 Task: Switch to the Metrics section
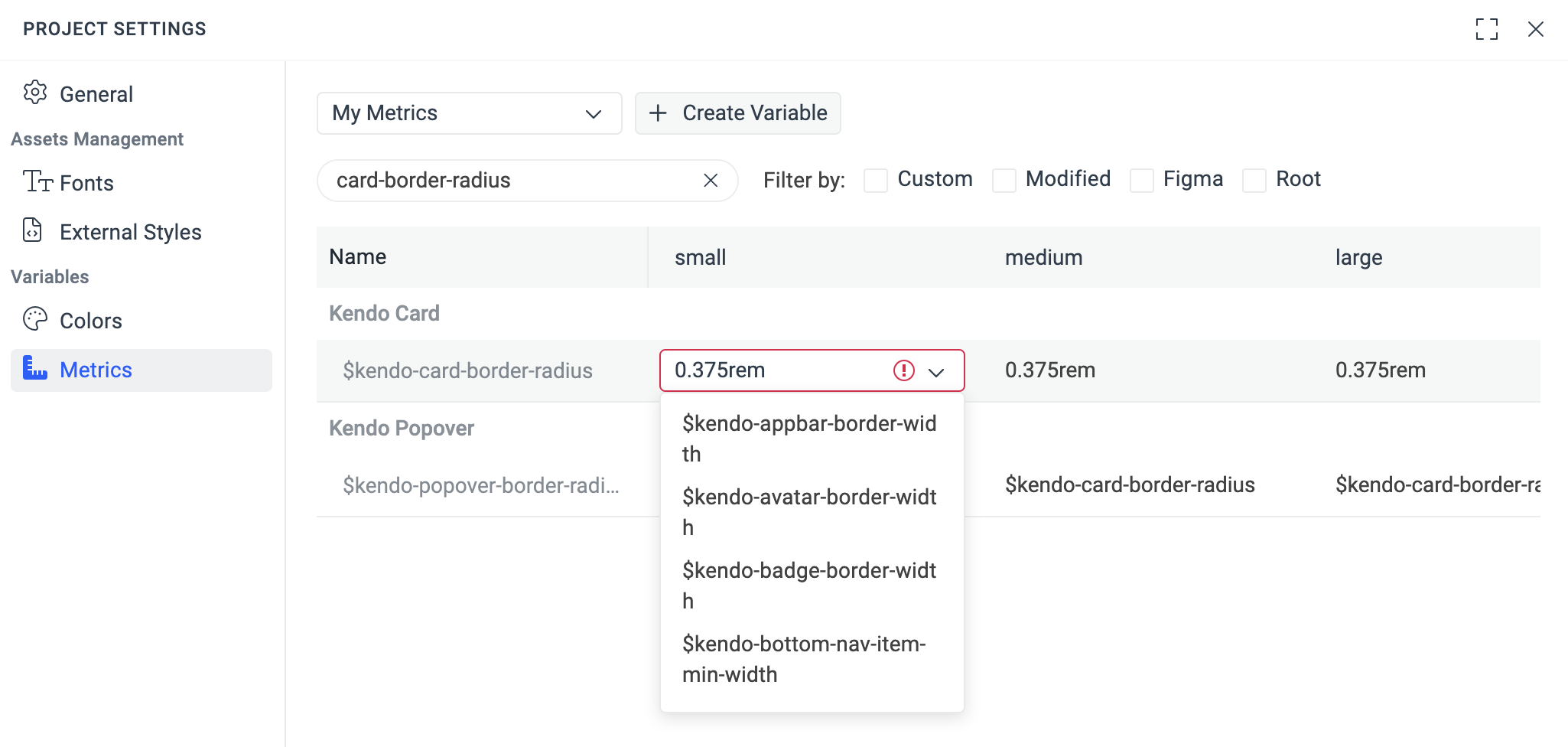(96, 370)
